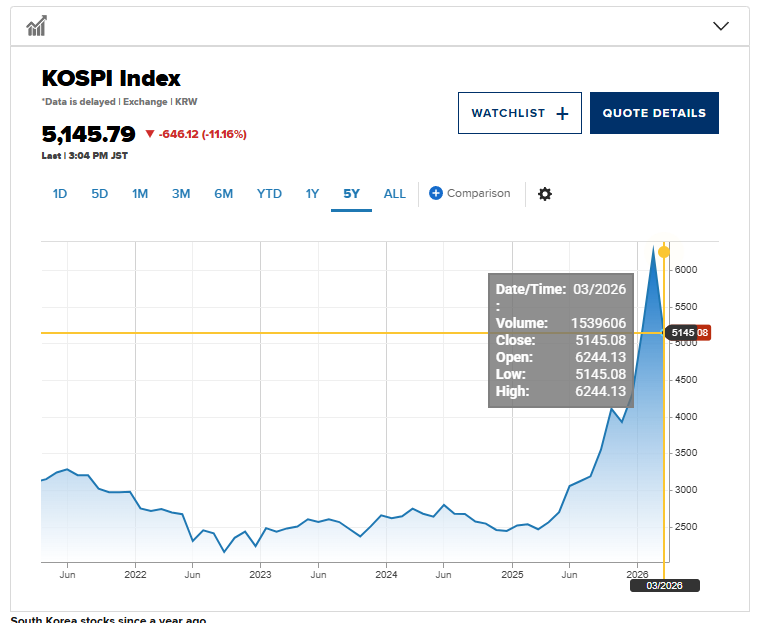Click the Volume 1539606 tooltip value
Image resolution: width=761 pixels, height=623 pixels.
598,323
